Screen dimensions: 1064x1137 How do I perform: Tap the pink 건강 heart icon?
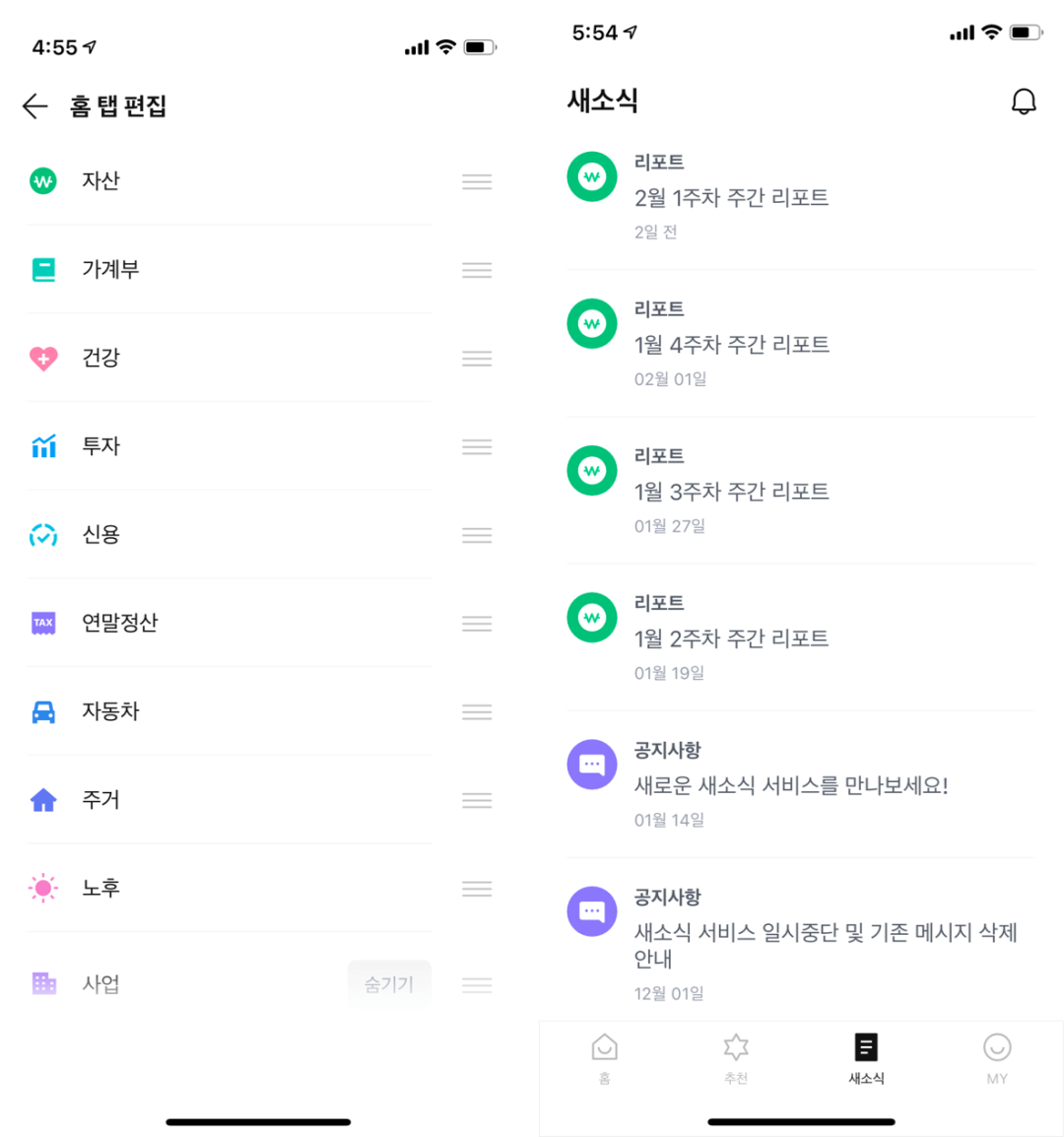pyautogui.click(x=43, y=358)
